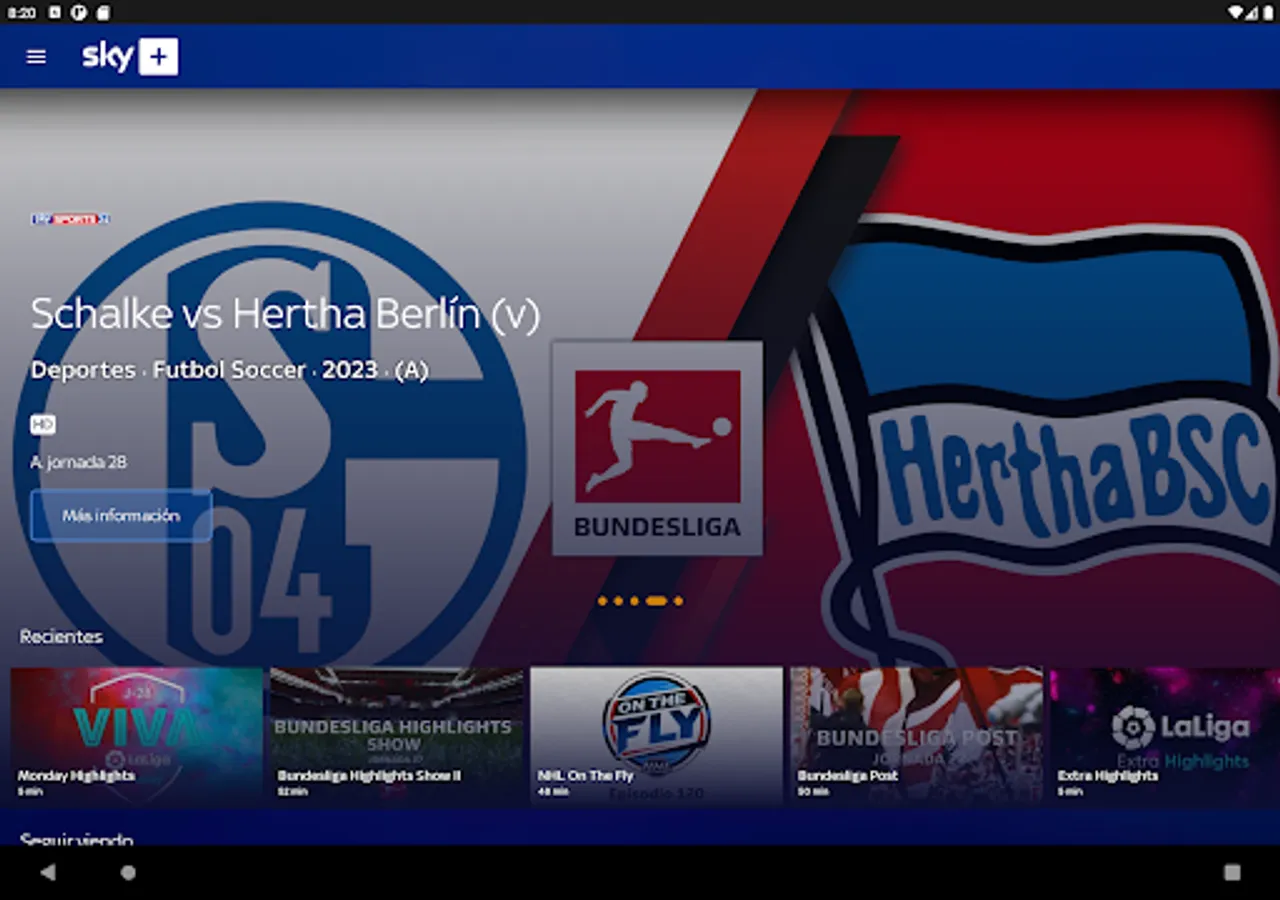
Task: Tap the Android recent apps square button
Action: tap(1232, 873)
